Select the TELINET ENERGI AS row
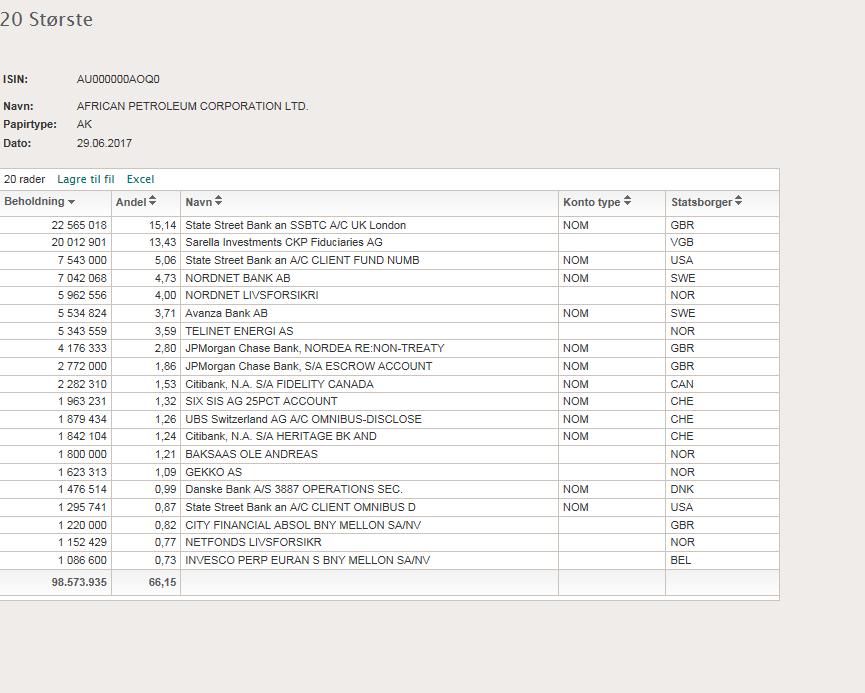Viewport: 865px width, 693px height. (x=389, y=331)
